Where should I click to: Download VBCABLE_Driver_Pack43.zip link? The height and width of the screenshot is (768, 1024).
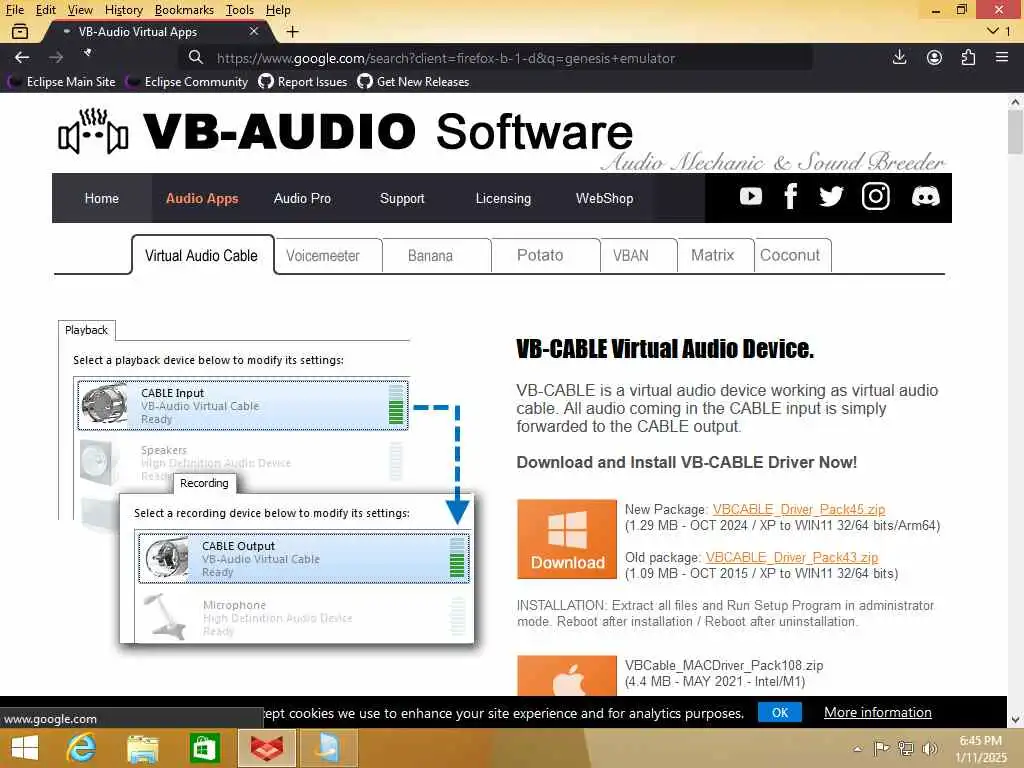pos(792,558)
